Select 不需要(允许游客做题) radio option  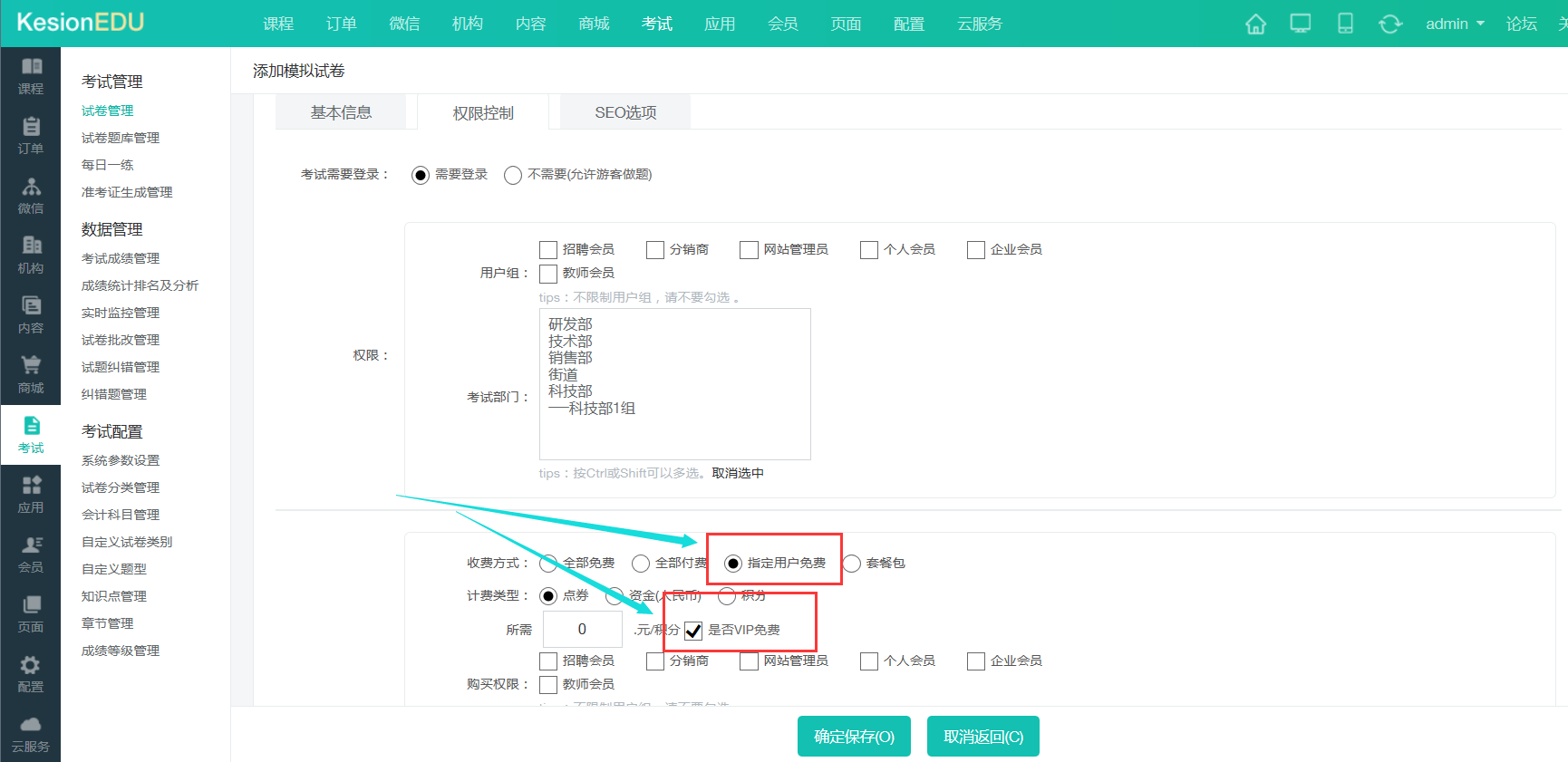point(513,175)
